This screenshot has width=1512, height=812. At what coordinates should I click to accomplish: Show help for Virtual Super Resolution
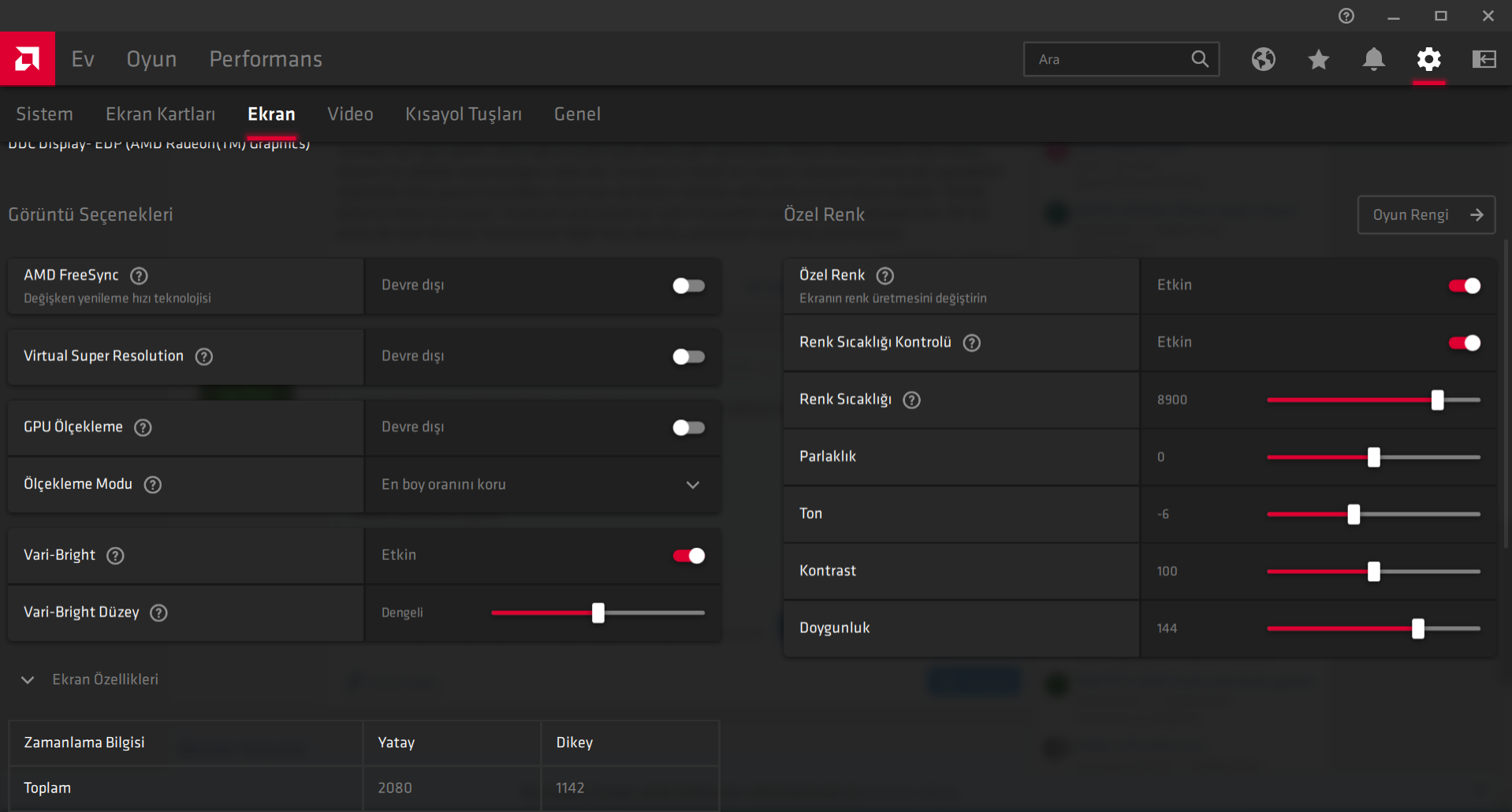(x=204, y=356)
